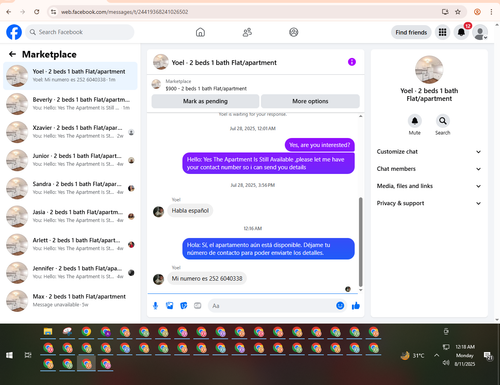The height and width of the screenshot is (385, 500).
Task: Attach a photo file icon
Action: (x=170, y=306)
